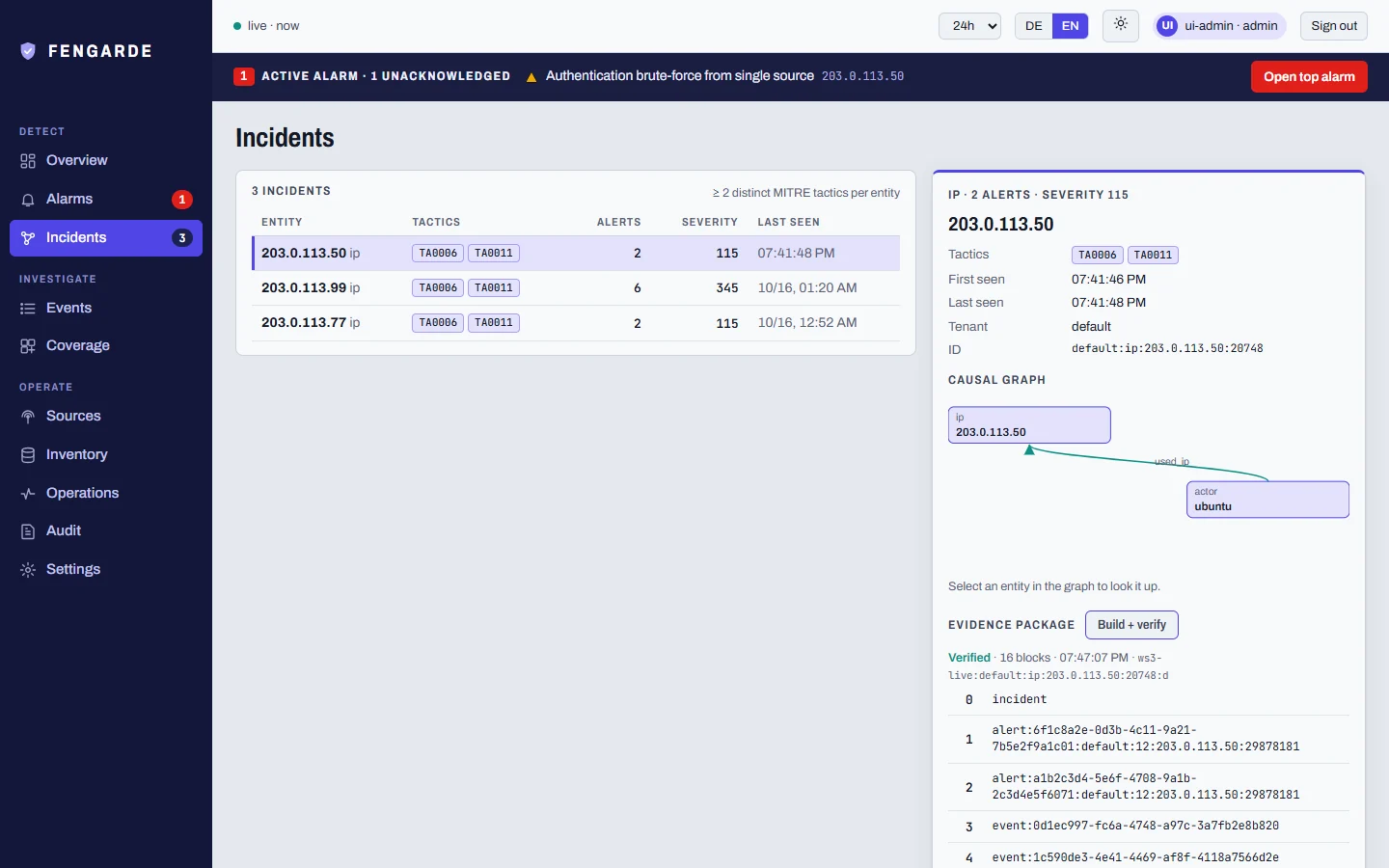Click evidence block 0 incident row

coord(1149,700)
